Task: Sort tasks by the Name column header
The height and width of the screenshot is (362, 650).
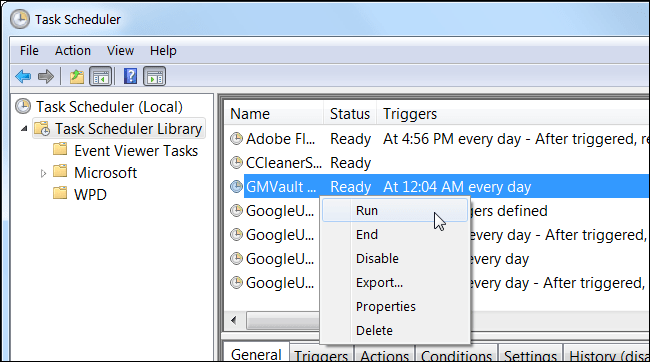Action: [x=274, y=114]
